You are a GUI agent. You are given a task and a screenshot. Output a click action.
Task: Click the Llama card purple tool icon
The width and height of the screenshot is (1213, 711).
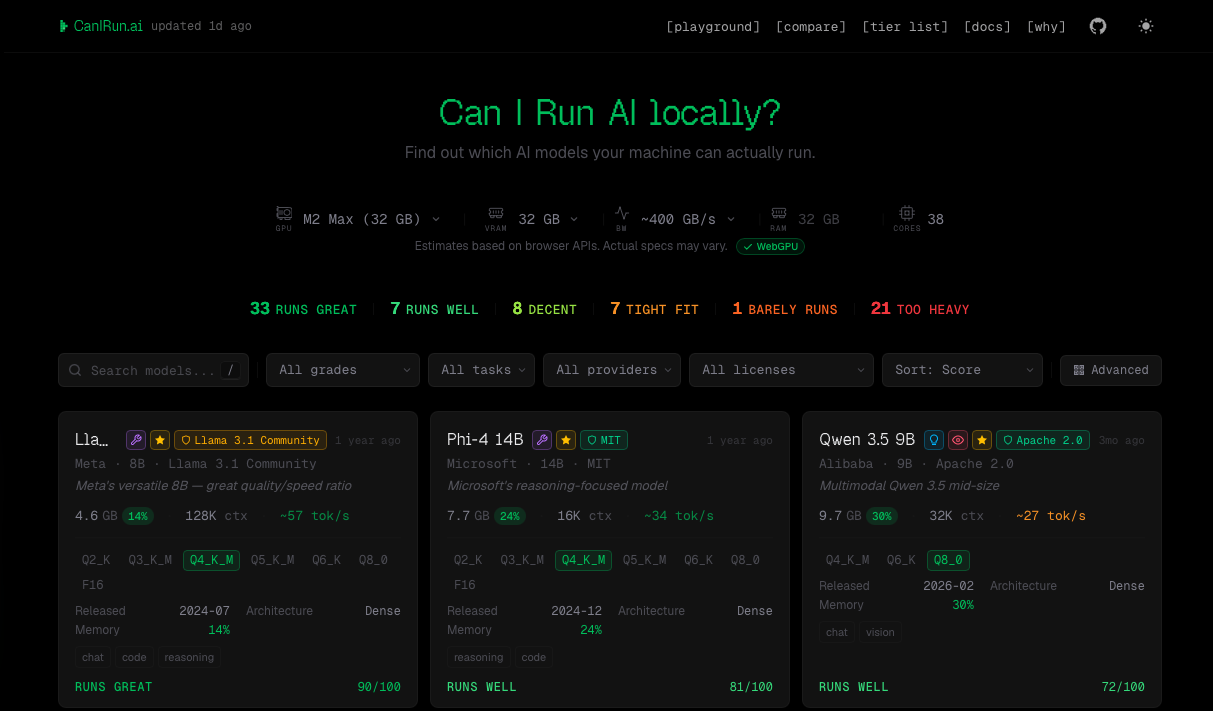(x=136, y=440)
